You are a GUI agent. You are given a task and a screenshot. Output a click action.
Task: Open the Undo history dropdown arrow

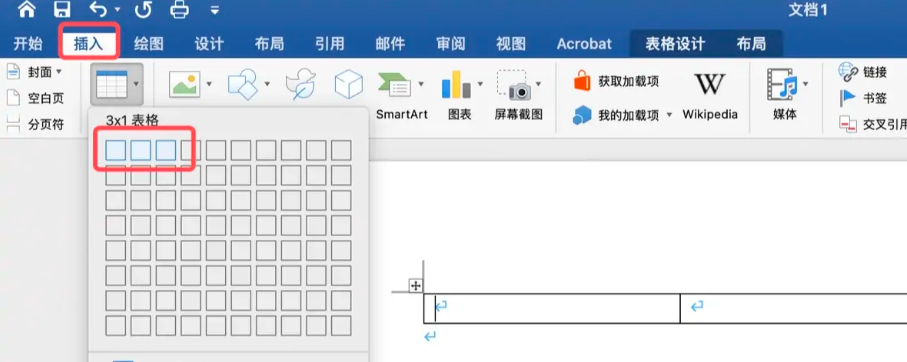click(x=118, y=9)
